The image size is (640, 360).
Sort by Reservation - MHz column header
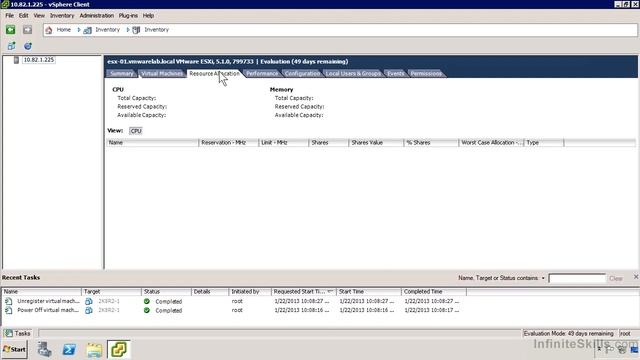[229, 142]
